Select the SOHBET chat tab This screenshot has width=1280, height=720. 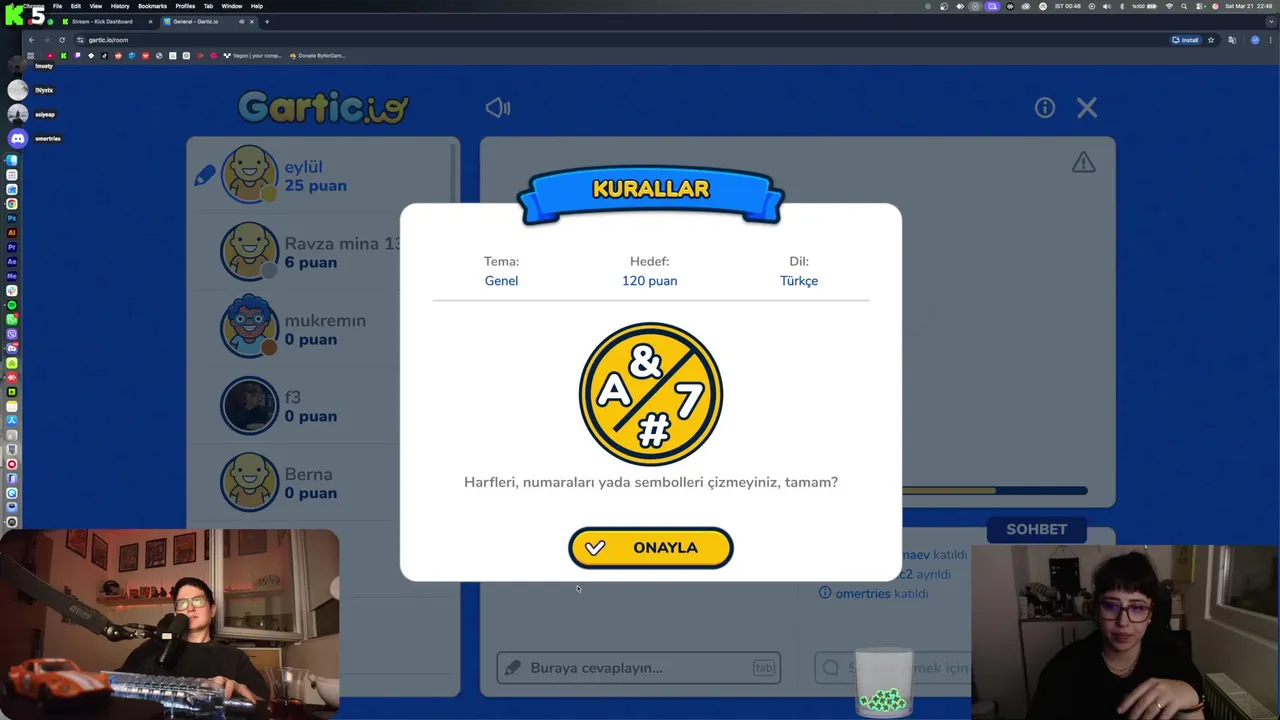click(1037, 529)
